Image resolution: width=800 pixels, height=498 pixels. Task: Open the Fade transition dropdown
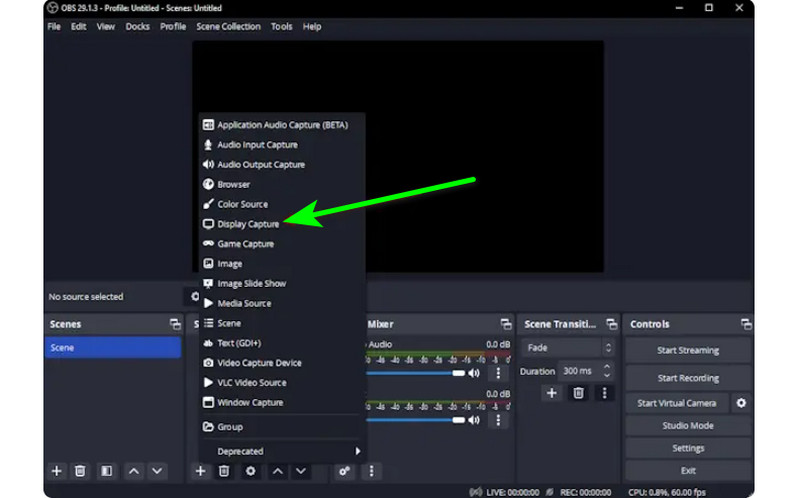pyautogui.click(x=567, y=348)
